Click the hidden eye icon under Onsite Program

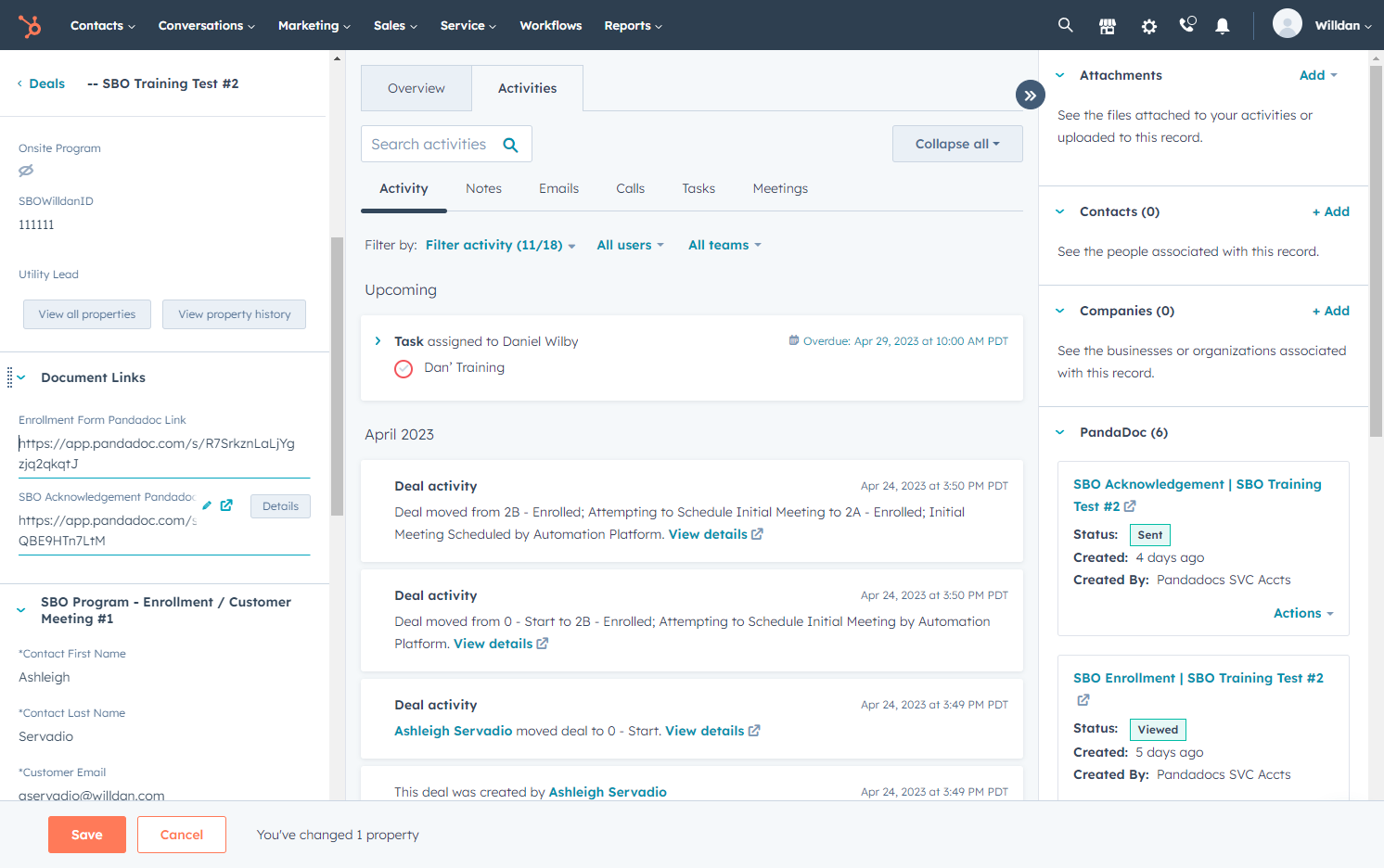click(26, 171)
